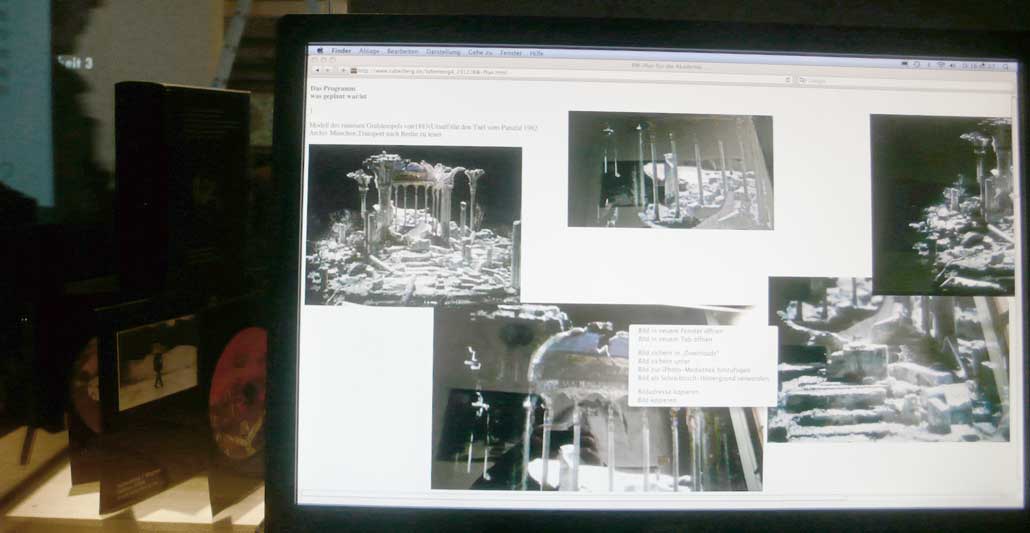
Task: Open the Hilfe menu
Action: click(x=537, y=52)
